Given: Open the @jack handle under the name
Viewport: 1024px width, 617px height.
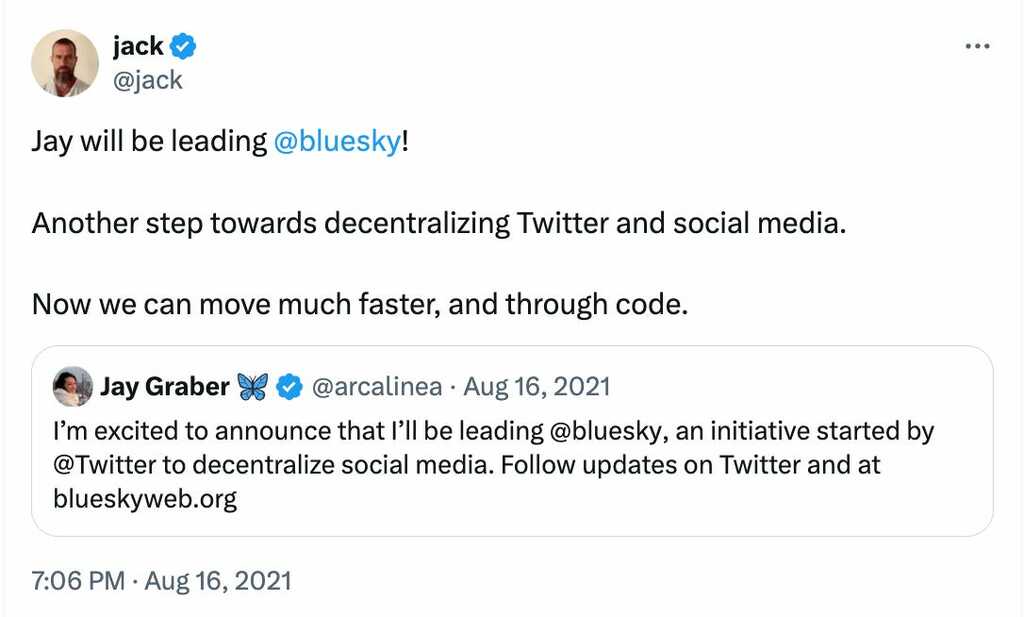Looking at the screenshot, I should (148, 79).
